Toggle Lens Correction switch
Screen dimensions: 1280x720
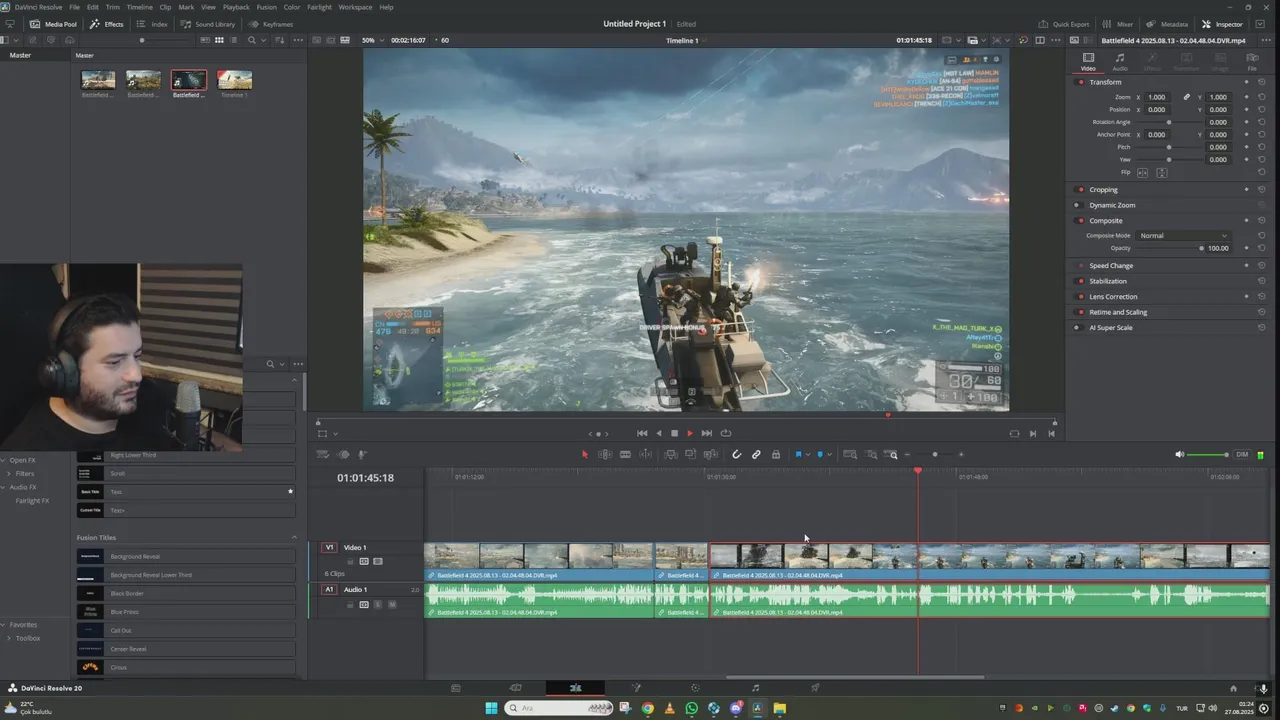pos(1080,297)
